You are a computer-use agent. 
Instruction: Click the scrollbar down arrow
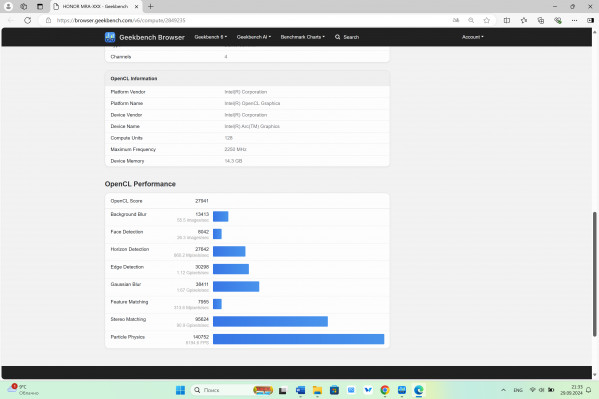(594, 375)
